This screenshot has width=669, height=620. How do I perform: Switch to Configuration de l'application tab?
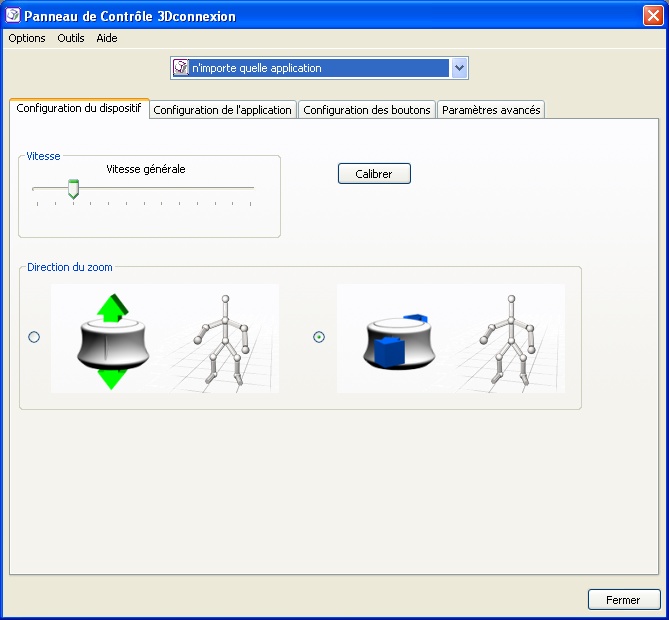click(222, 110)
